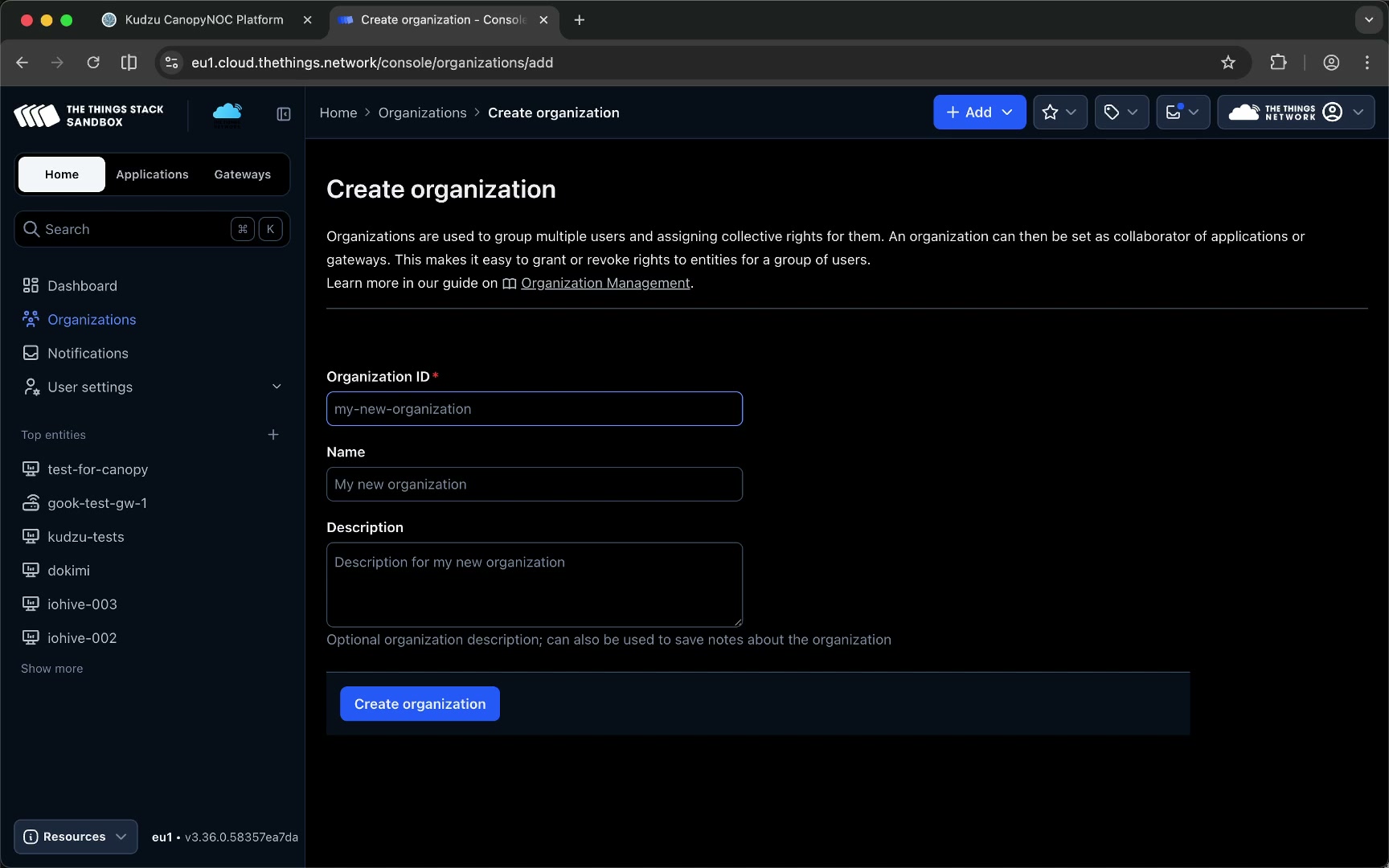Click Organizations in the breadcrumb
Image resolution: width=1389 pixels, height=868 pixels.
423,113
